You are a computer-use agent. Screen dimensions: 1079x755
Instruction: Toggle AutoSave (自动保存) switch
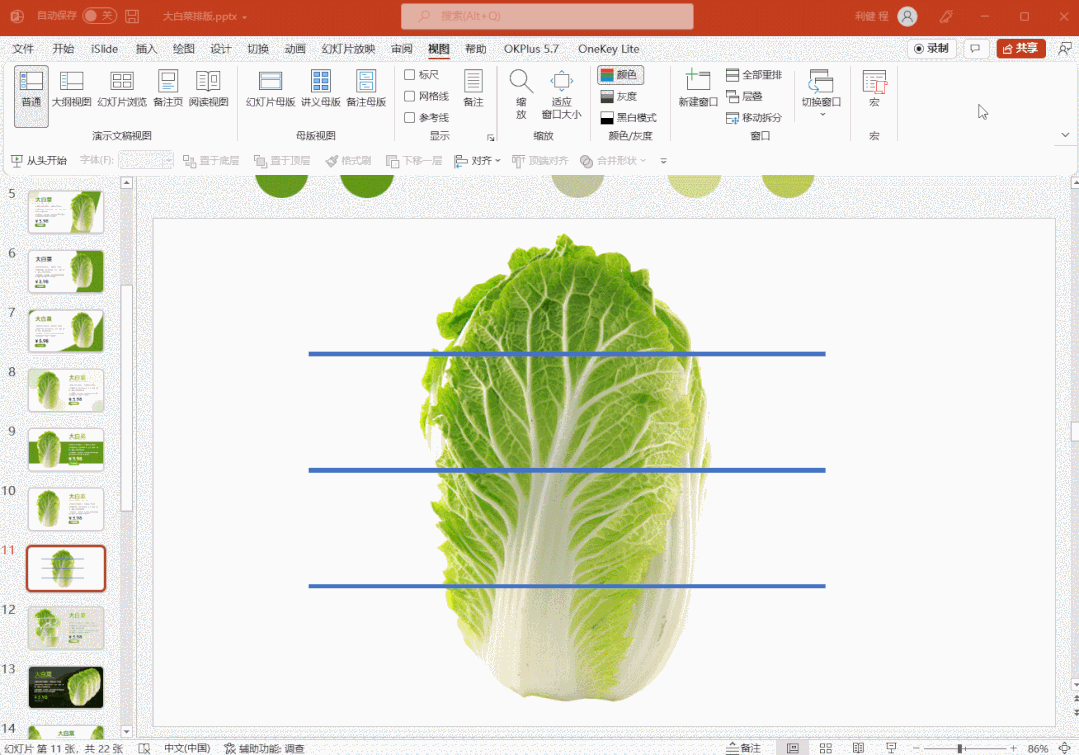(99, 15)
